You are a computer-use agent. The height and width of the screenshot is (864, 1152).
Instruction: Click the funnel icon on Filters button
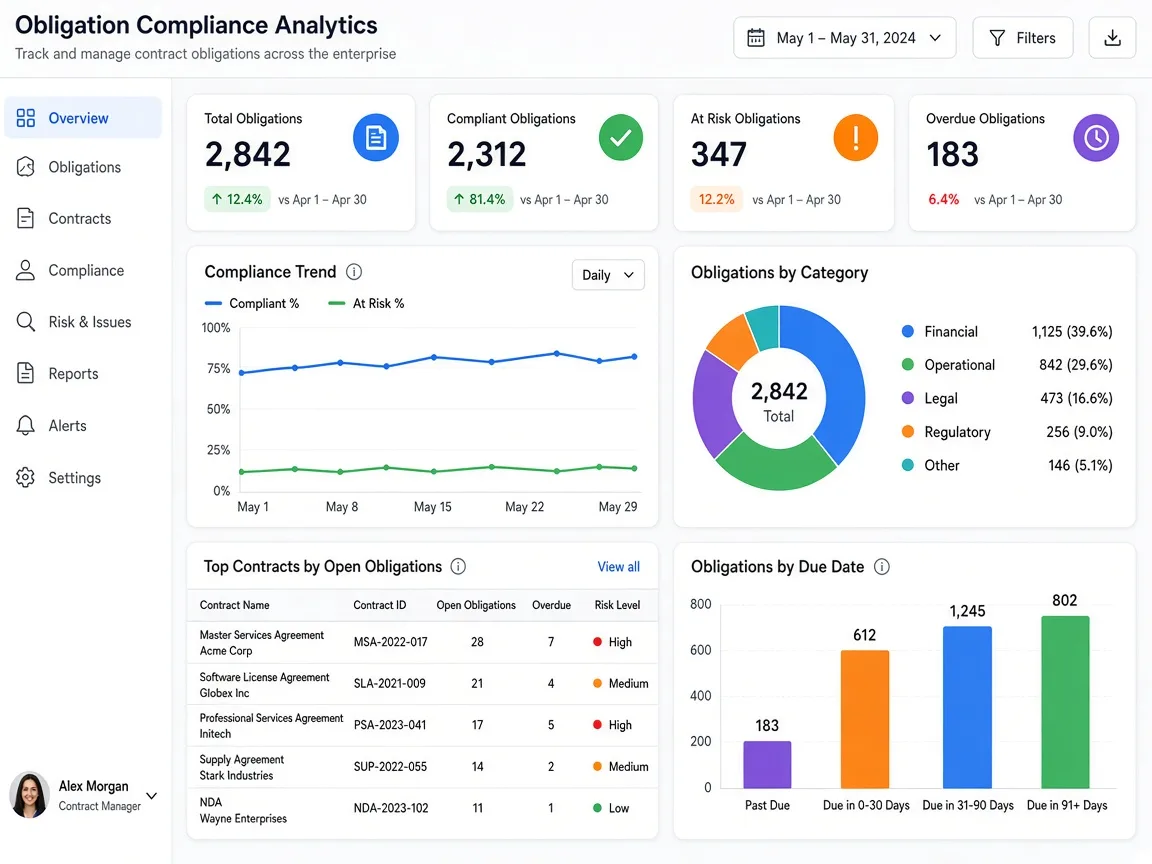[997, 38]
